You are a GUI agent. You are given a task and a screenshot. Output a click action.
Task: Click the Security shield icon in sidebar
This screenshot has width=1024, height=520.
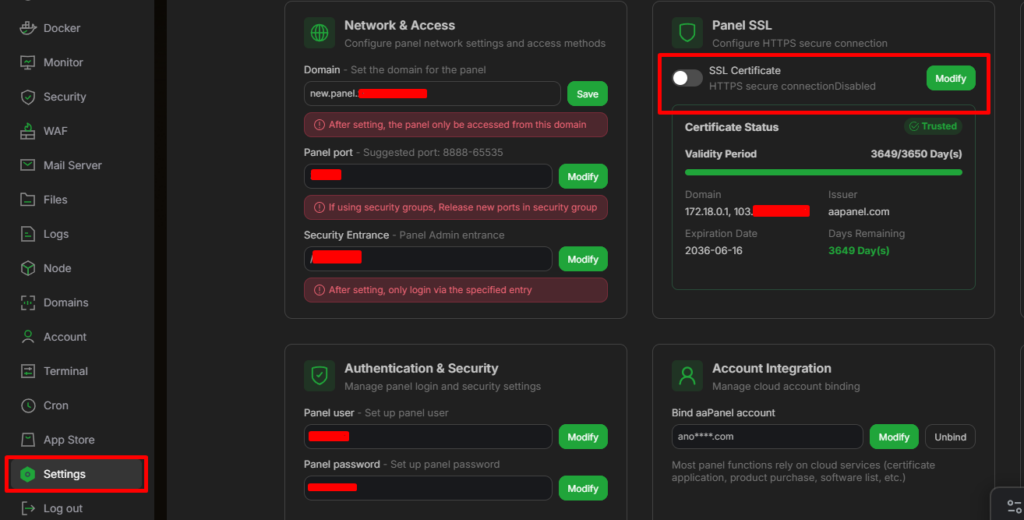click(27, 97)
